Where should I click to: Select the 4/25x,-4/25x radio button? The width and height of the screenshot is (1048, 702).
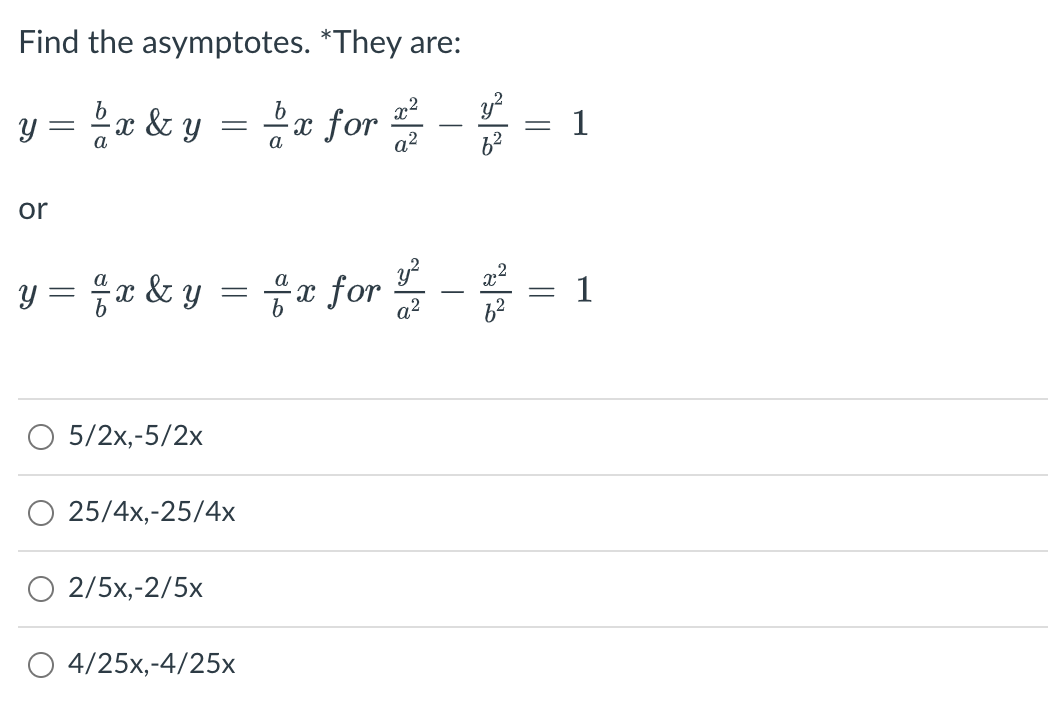click(x=40, y=664)
